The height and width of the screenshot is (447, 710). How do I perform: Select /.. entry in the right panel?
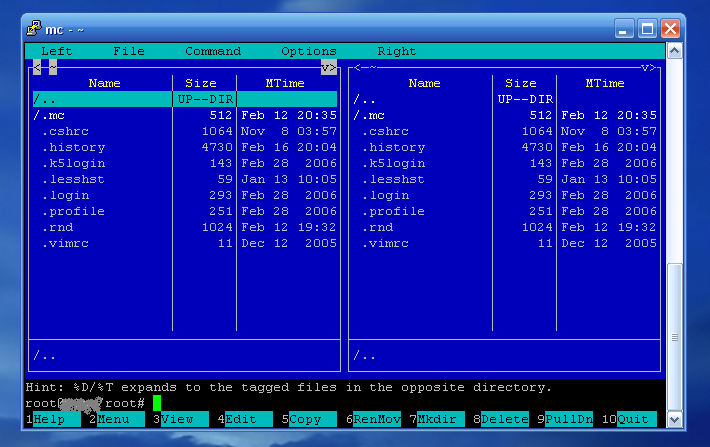pos(505,99)
